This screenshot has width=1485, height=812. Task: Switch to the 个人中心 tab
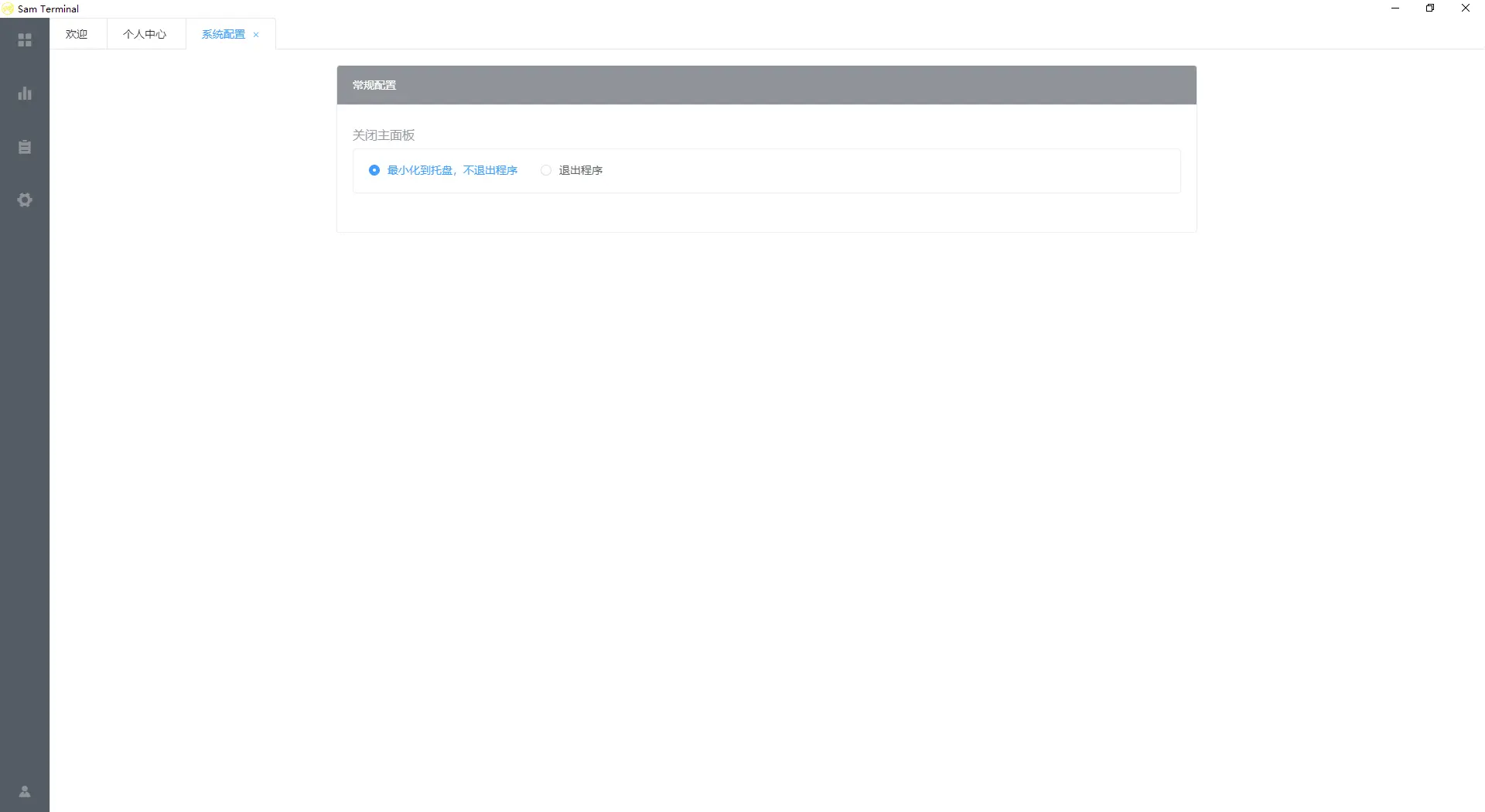[145, 34]
